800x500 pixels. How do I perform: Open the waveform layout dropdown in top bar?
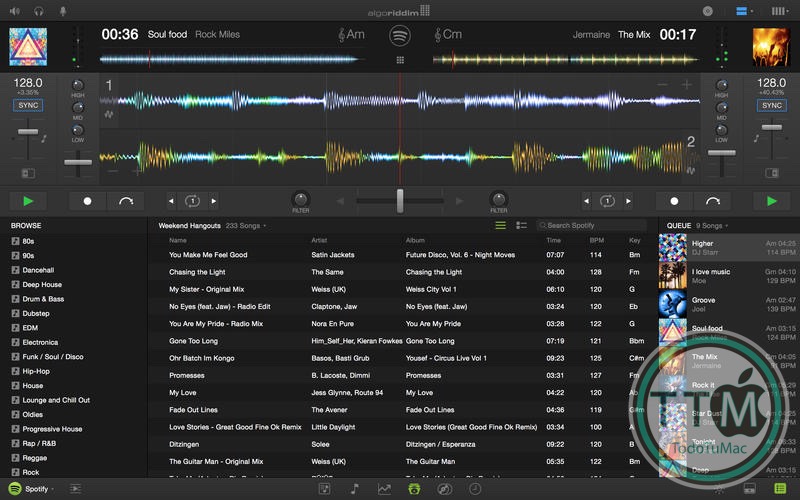point(780,11)
